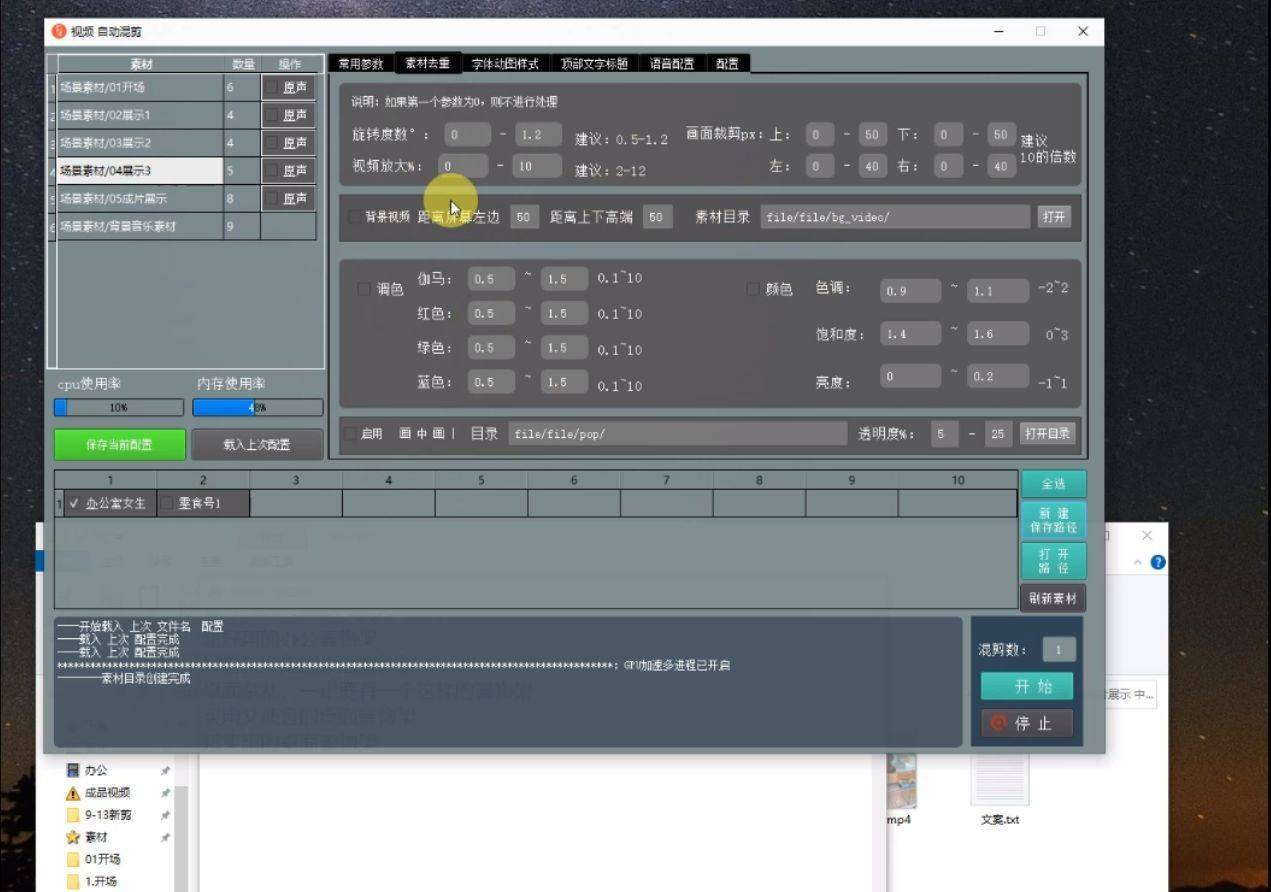Screen dimensions: 1271x892
Task: Click the 数量 column header
Action: tap(243, 64)
